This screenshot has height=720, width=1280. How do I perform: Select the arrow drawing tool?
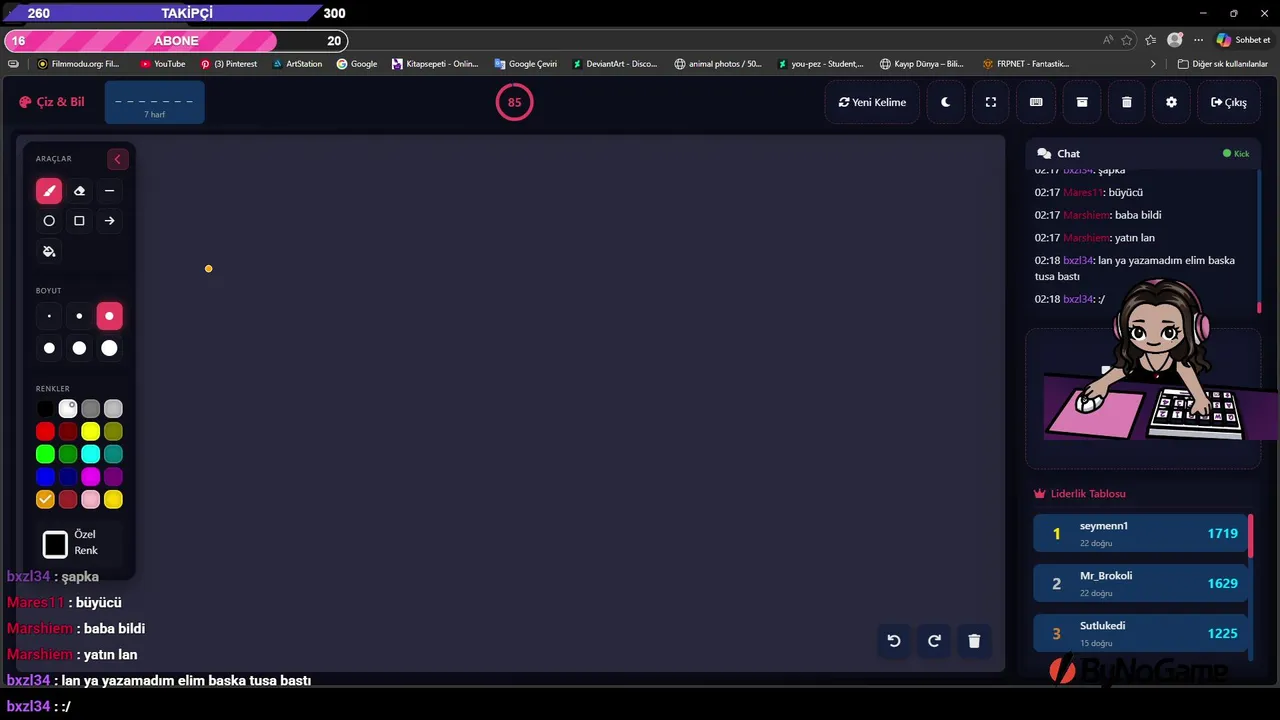(109, 221)
